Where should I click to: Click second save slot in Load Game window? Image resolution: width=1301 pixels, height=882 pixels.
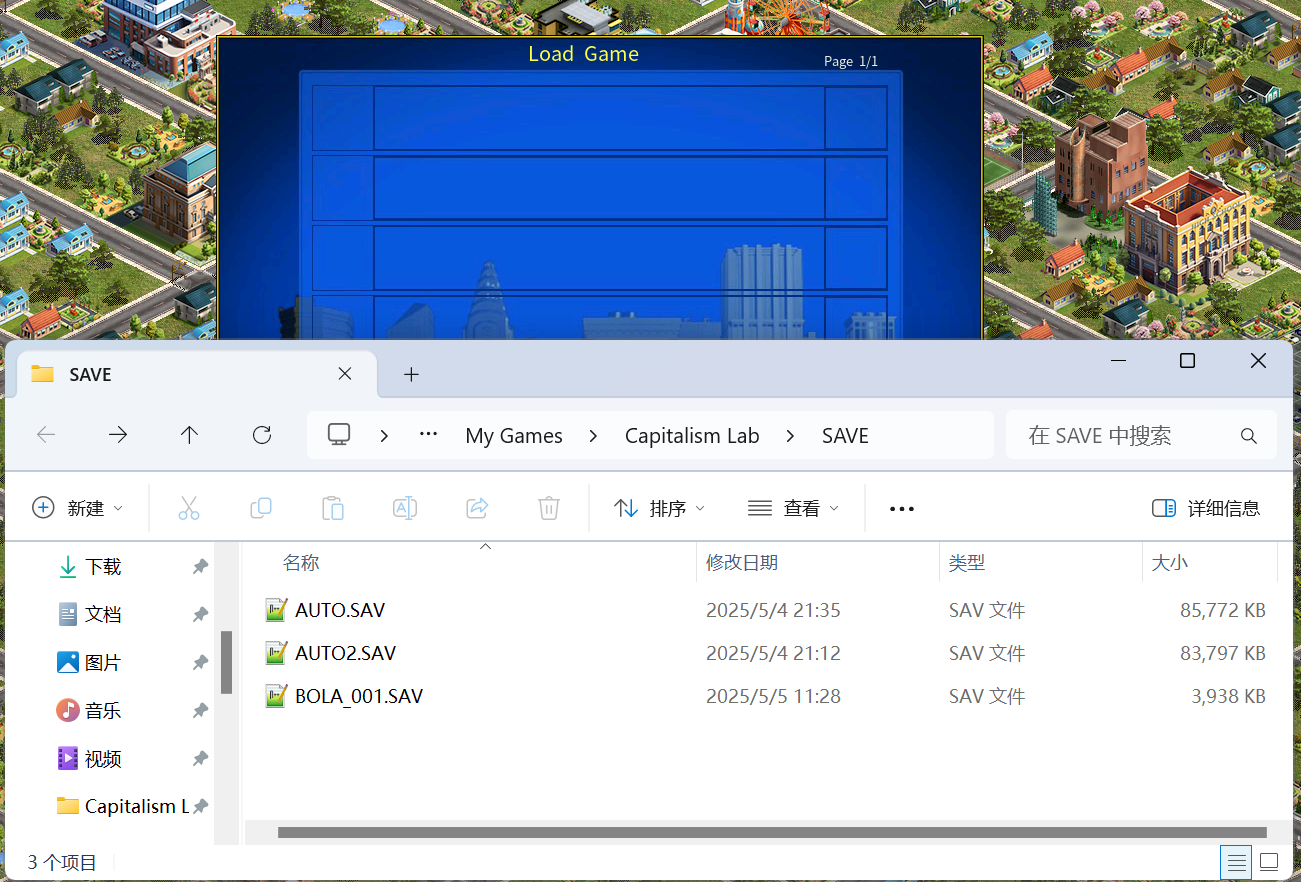pos(600,188)
